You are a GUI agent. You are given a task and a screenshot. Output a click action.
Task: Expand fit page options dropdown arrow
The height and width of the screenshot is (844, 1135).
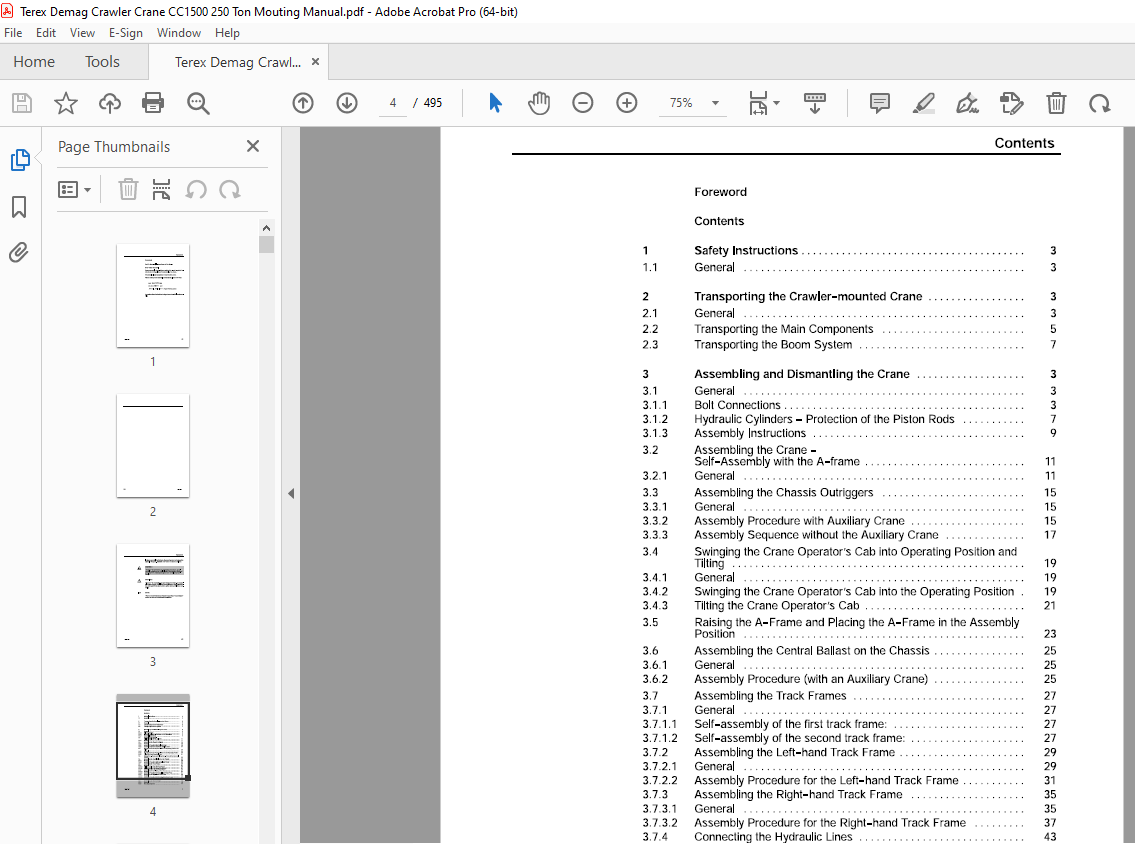pos(777,103)
